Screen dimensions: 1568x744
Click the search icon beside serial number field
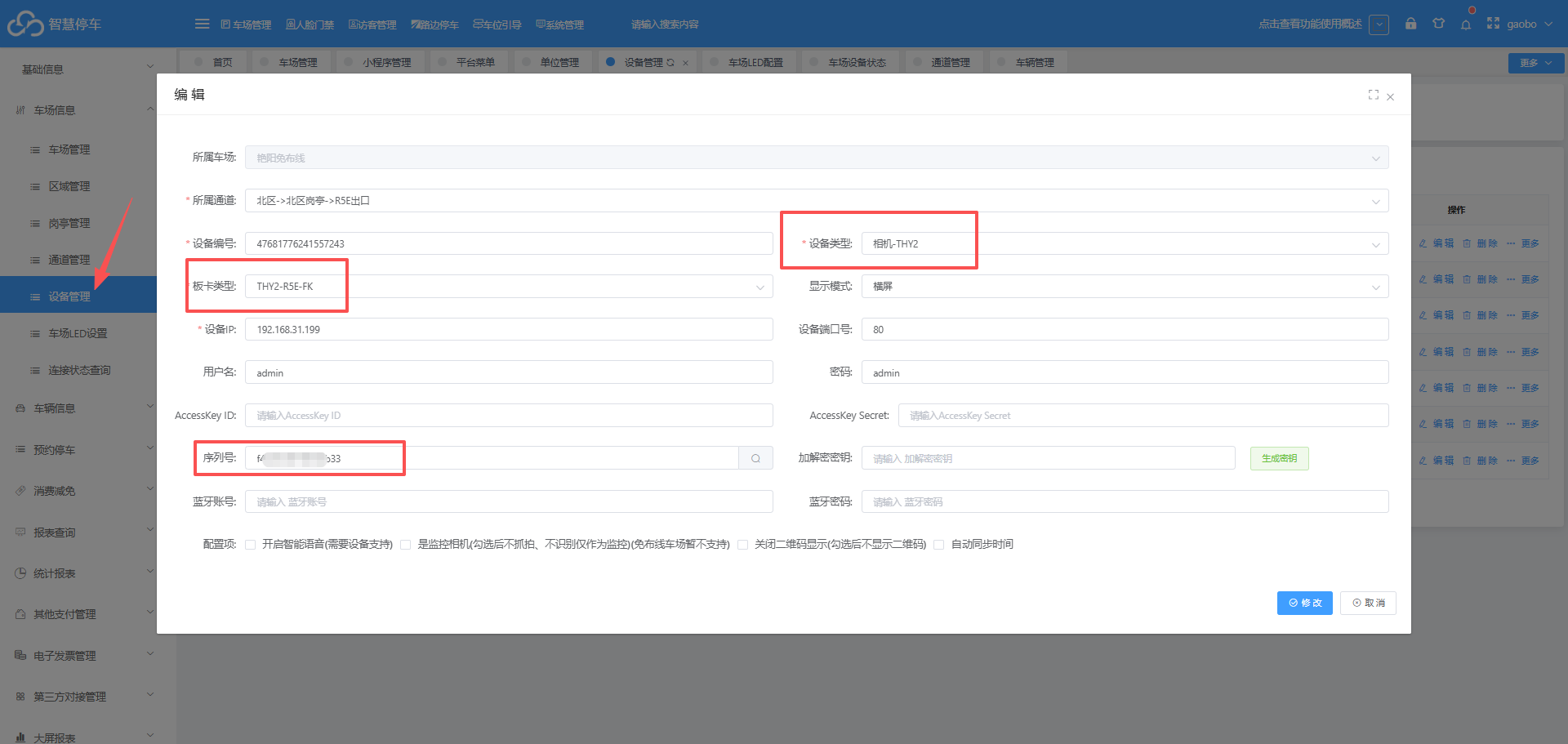tap(755, 458)
